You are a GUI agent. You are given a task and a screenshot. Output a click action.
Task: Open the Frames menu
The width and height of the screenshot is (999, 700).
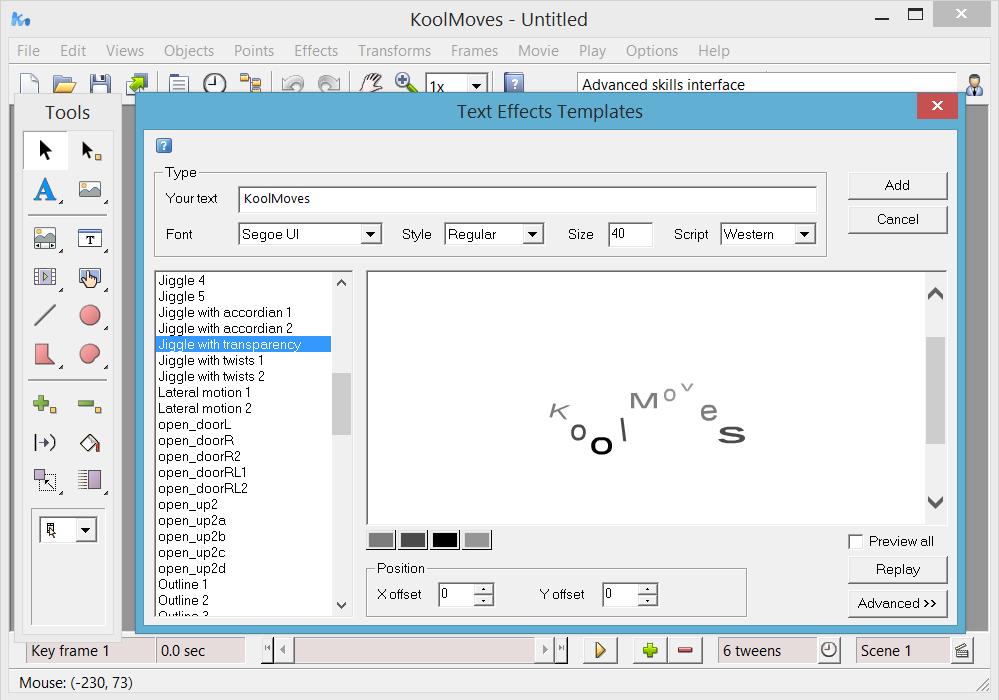[475, 51]
